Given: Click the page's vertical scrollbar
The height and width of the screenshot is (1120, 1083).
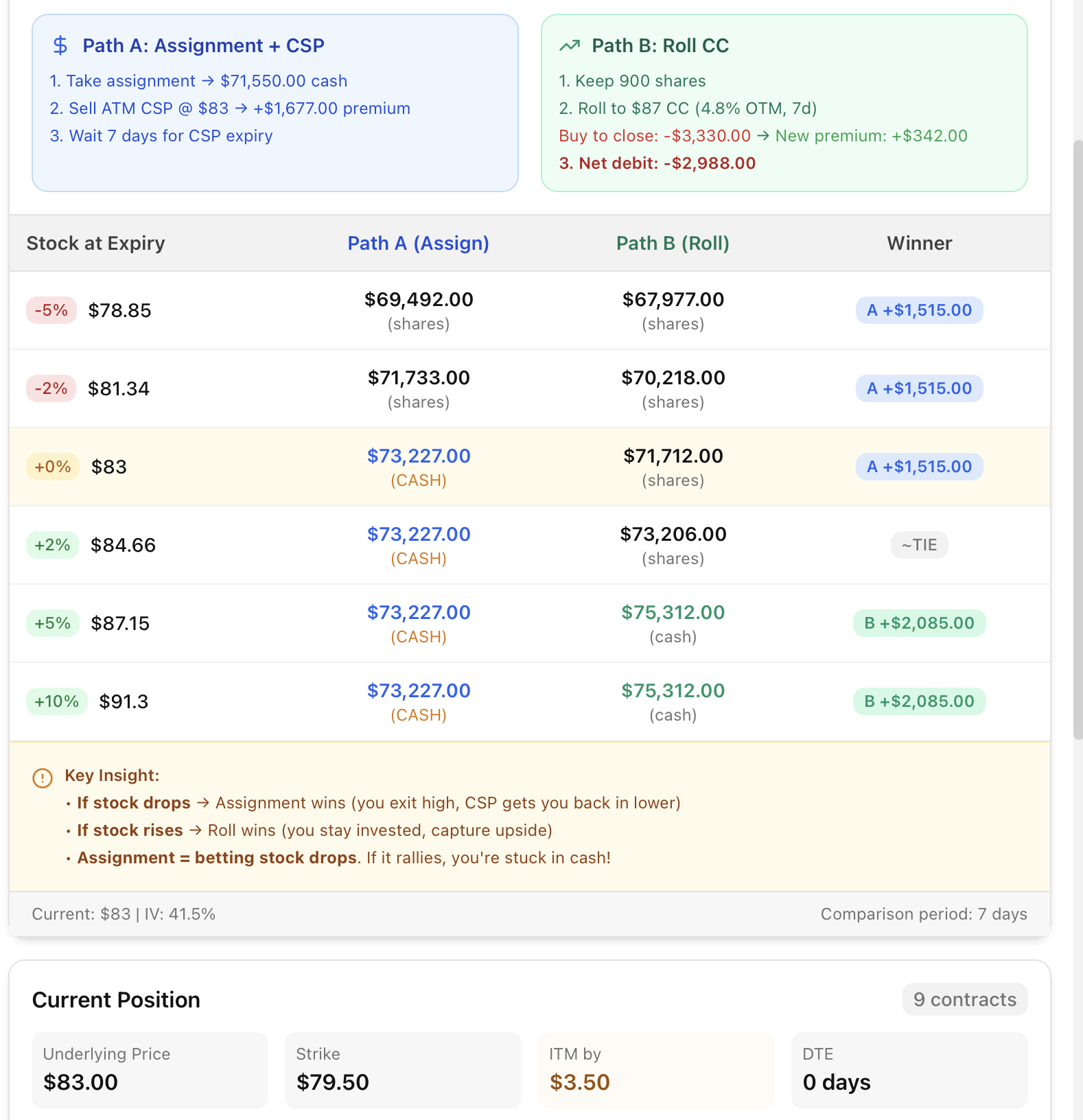Looking at the screenshot, I should click(x=1078, y=439).
